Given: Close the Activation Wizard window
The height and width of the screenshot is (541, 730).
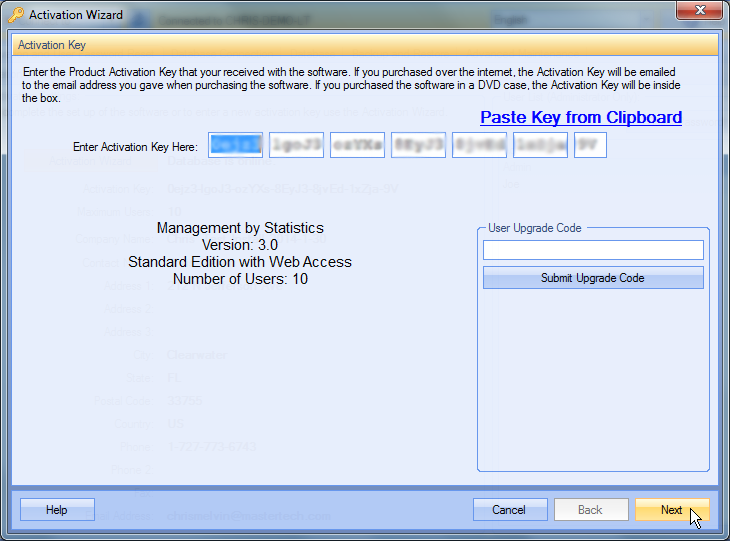Looking at the screenshot, I should click(700, 10).
